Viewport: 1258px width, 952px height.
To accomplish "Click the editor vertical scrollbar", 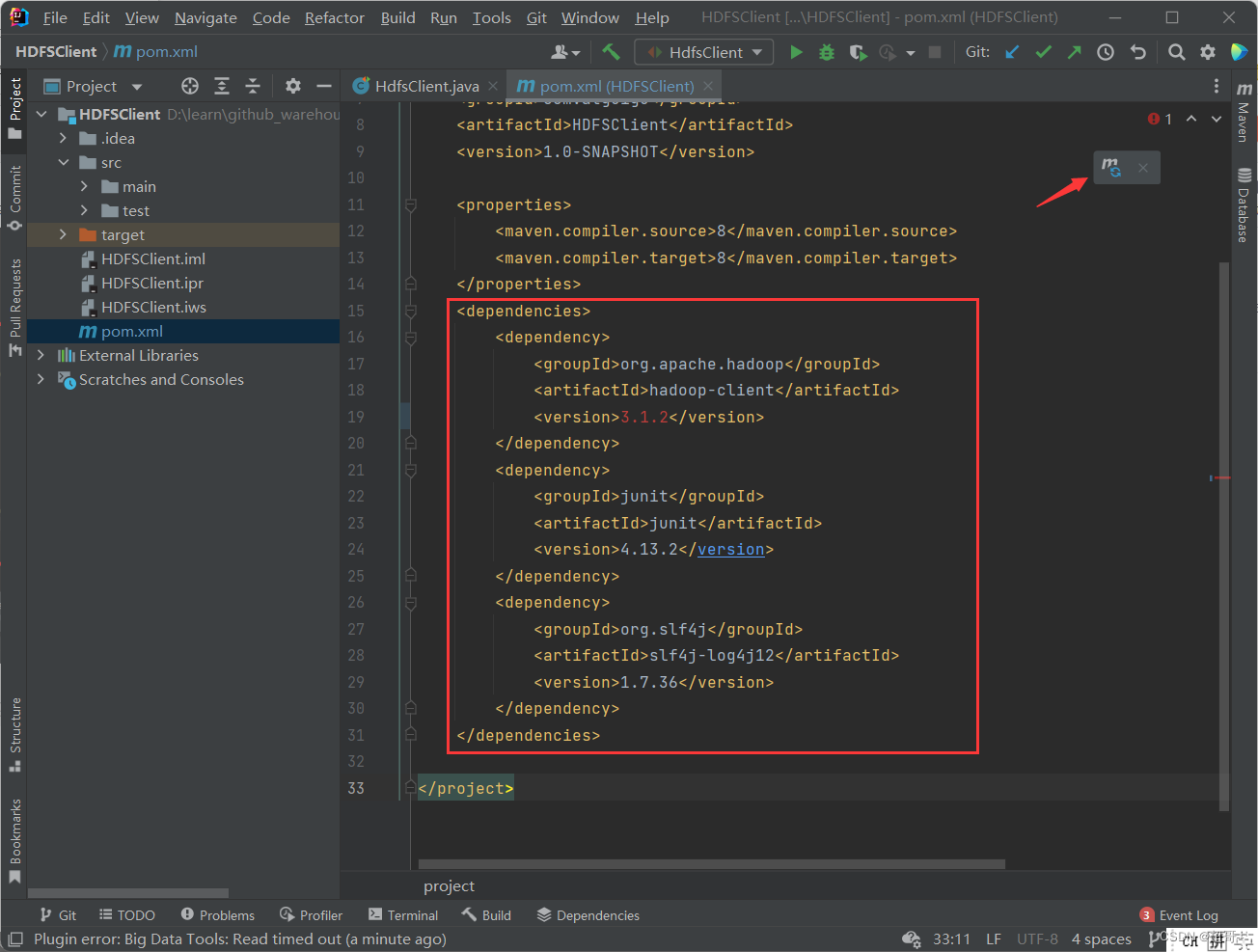I will click(x=1224, y=535).
